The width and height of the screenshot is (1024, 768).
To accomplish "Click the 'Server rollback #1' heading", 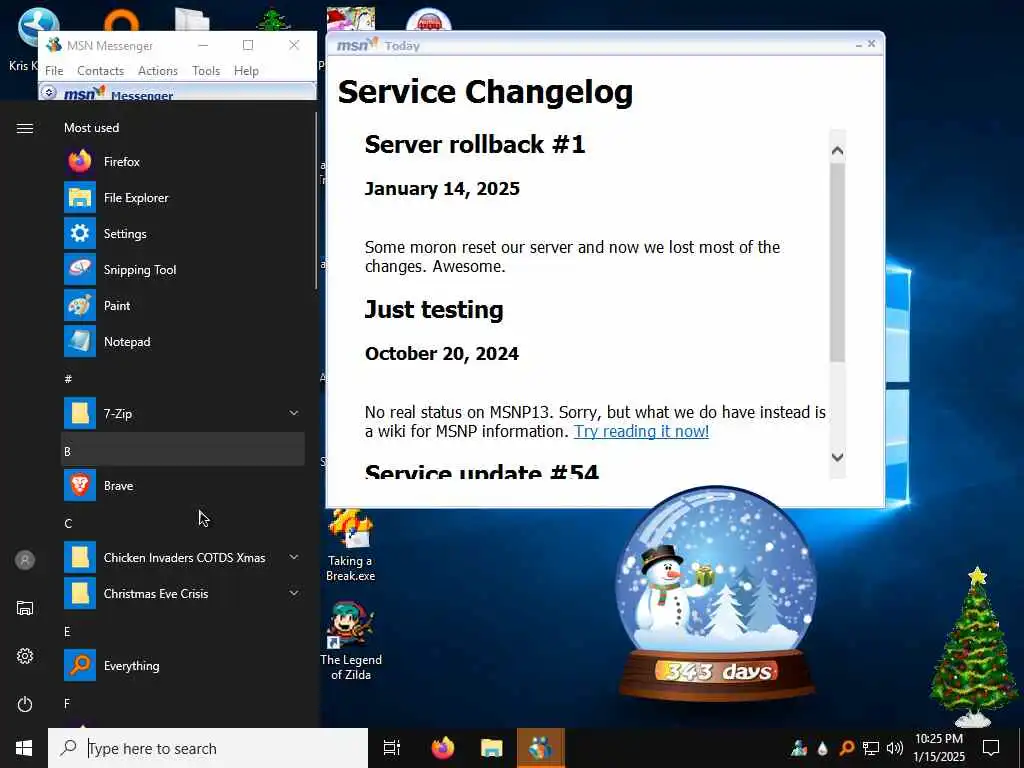I will pos(475,144).
